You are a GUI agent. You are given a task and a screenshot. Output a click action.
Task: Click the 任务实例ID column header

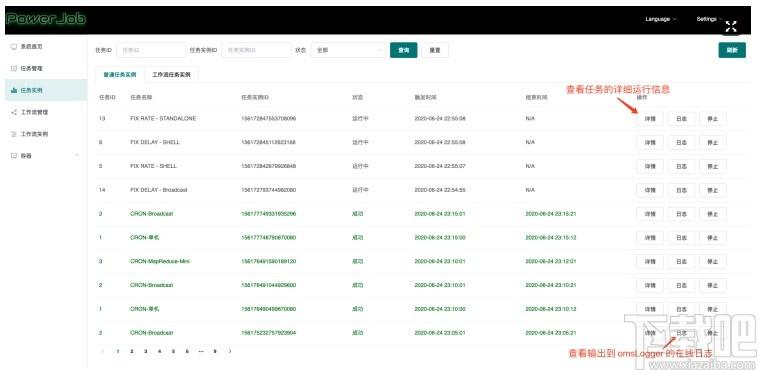click(x=255, y=97)
